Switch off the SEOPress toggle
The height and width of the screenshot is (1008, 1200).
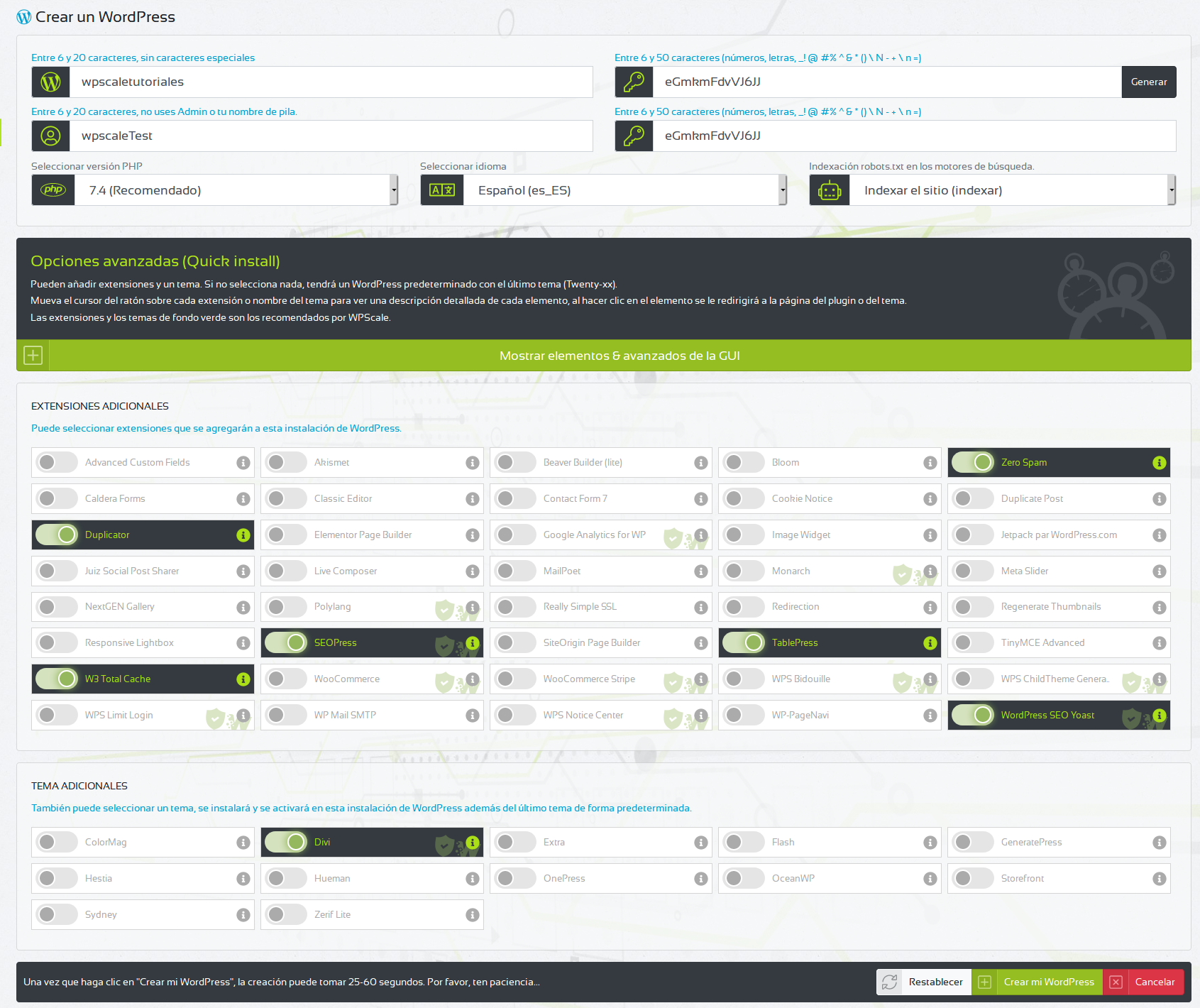[286, 643]
